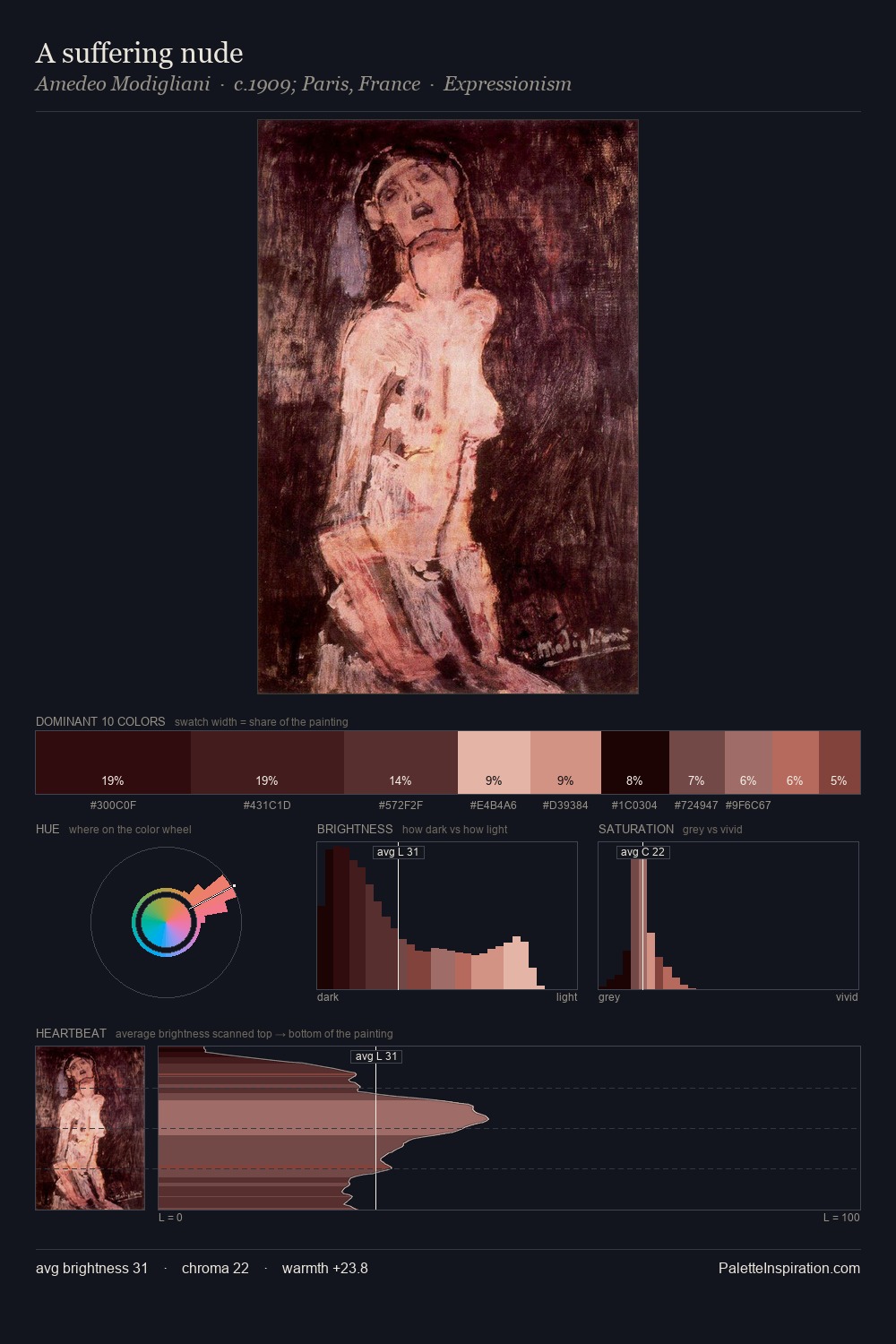This screenshot has width=896, height=1344.
Task: Click 'c.1909; Paris, France' text
Action: (327, 84)
